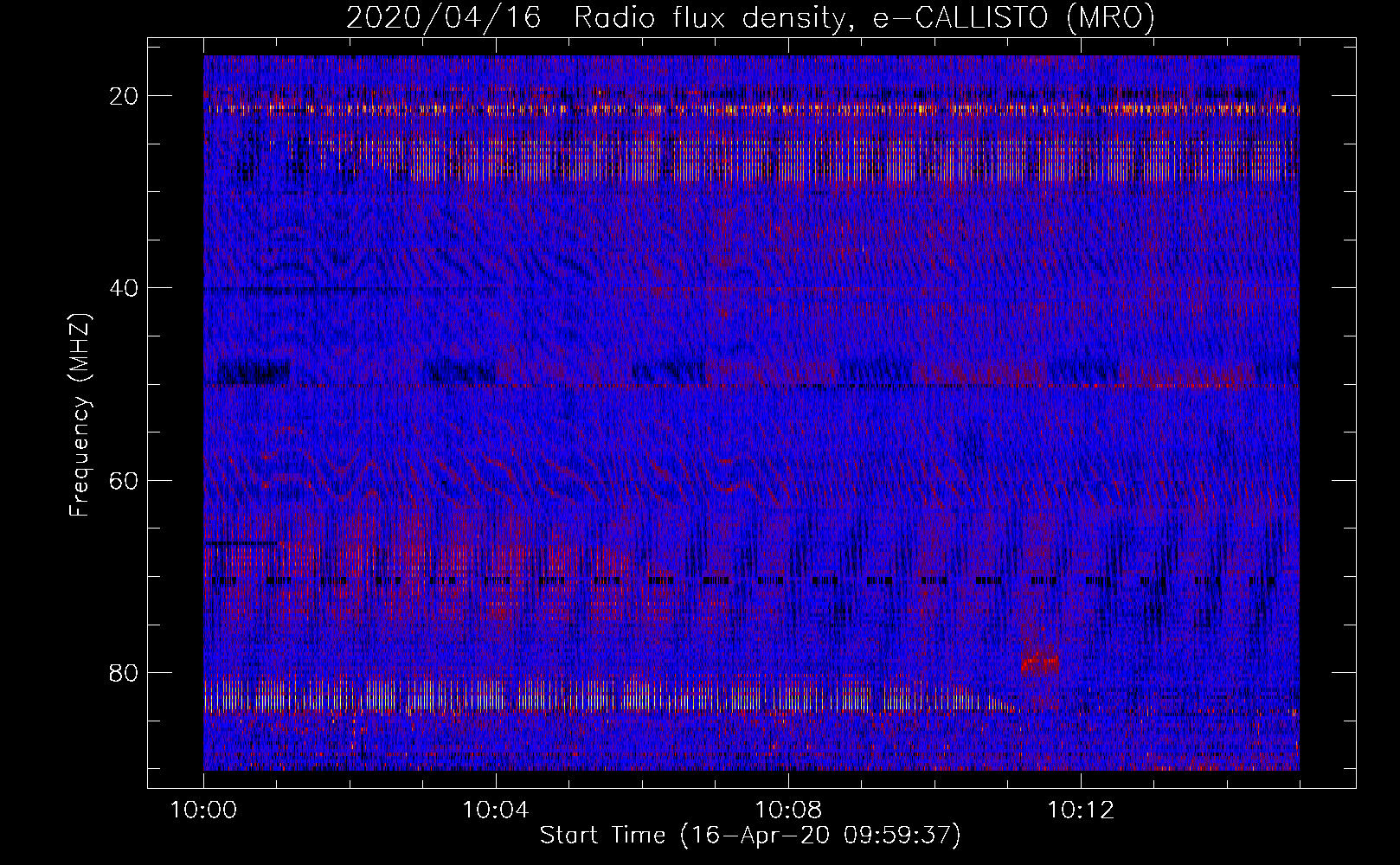Click the 20 frequency tick label
Screen dimensions: 1400x865
(x=125, y=96)
